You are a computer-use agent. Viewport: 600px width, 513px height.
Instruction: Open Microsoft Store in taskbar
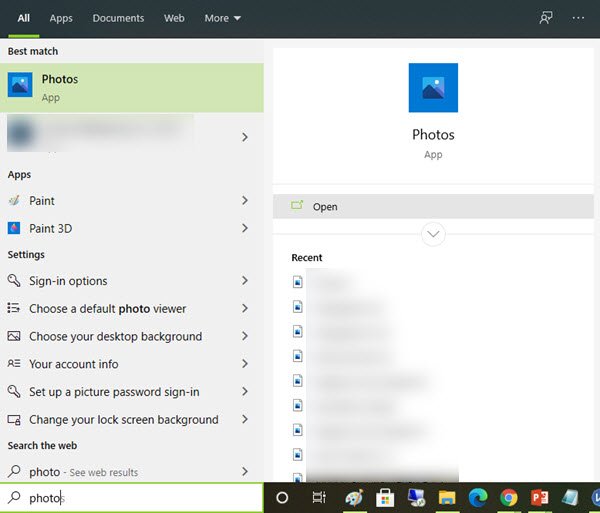[x=385, y=498]
